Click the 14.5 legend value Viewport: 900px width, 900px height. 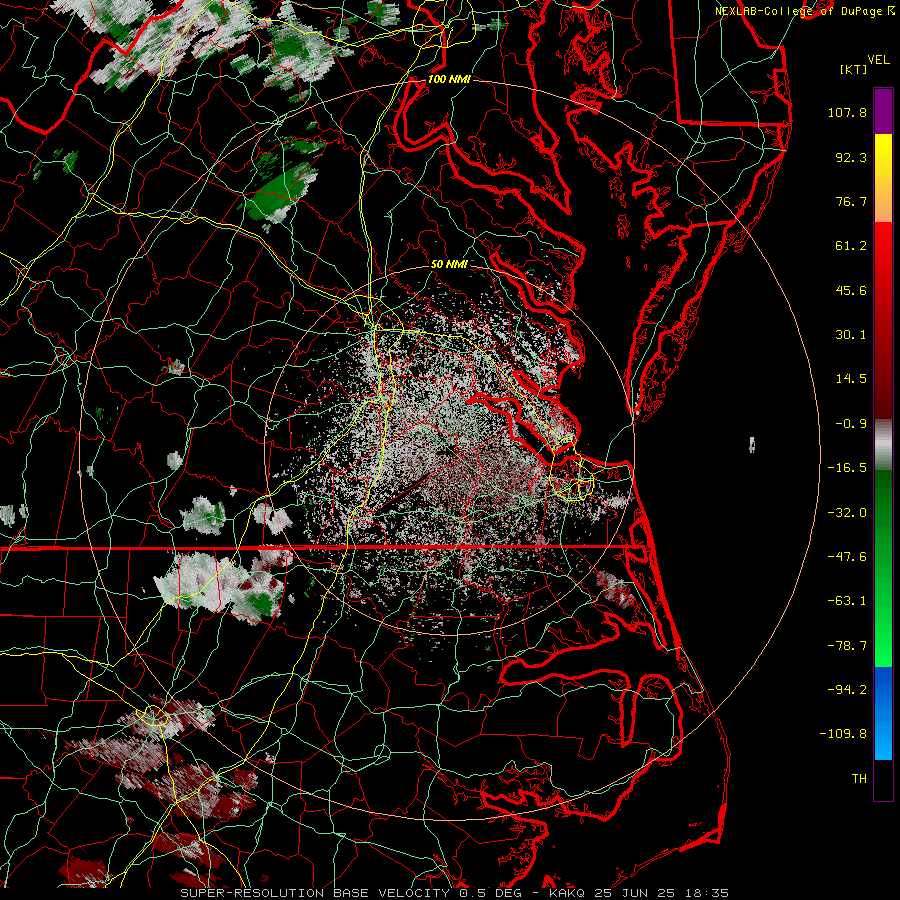pos(851,379)
